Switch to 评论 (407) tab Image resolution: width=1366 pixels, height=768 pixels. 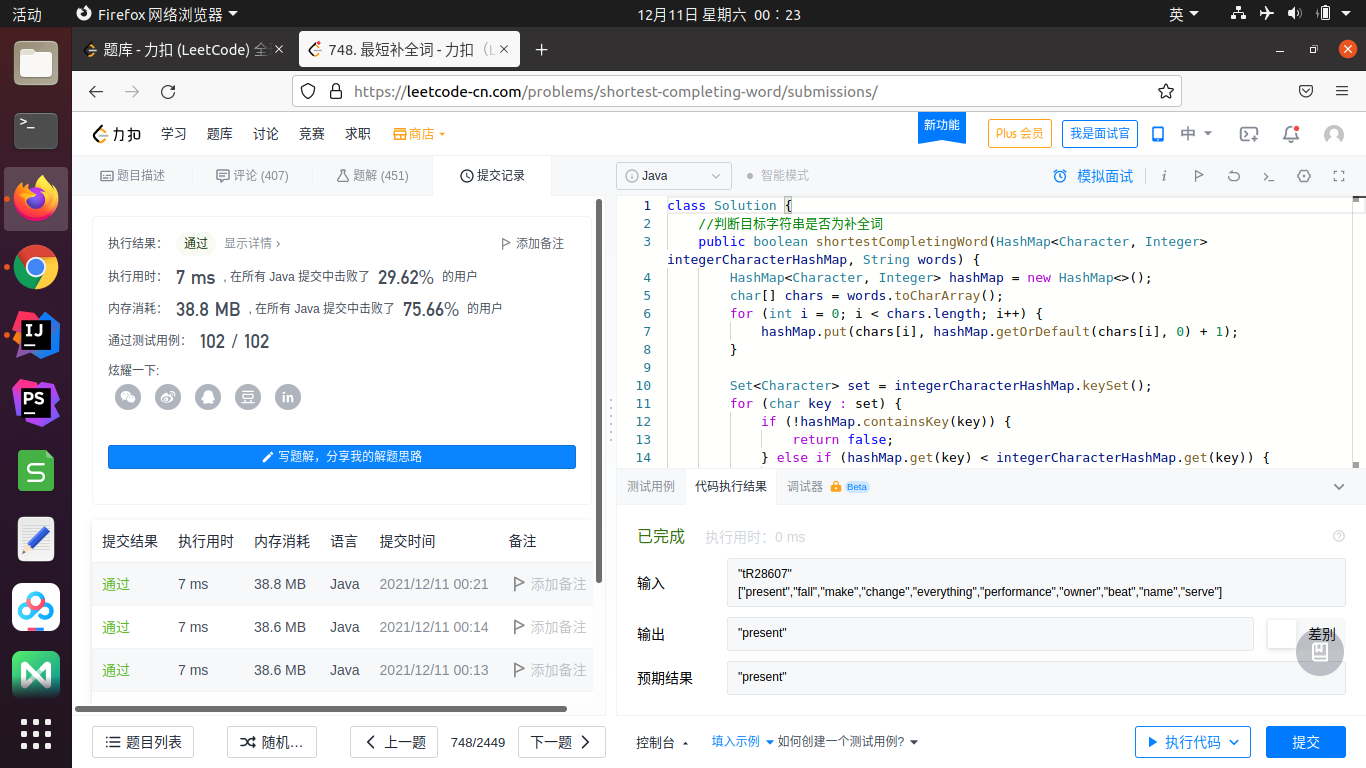tap(252, 176)
